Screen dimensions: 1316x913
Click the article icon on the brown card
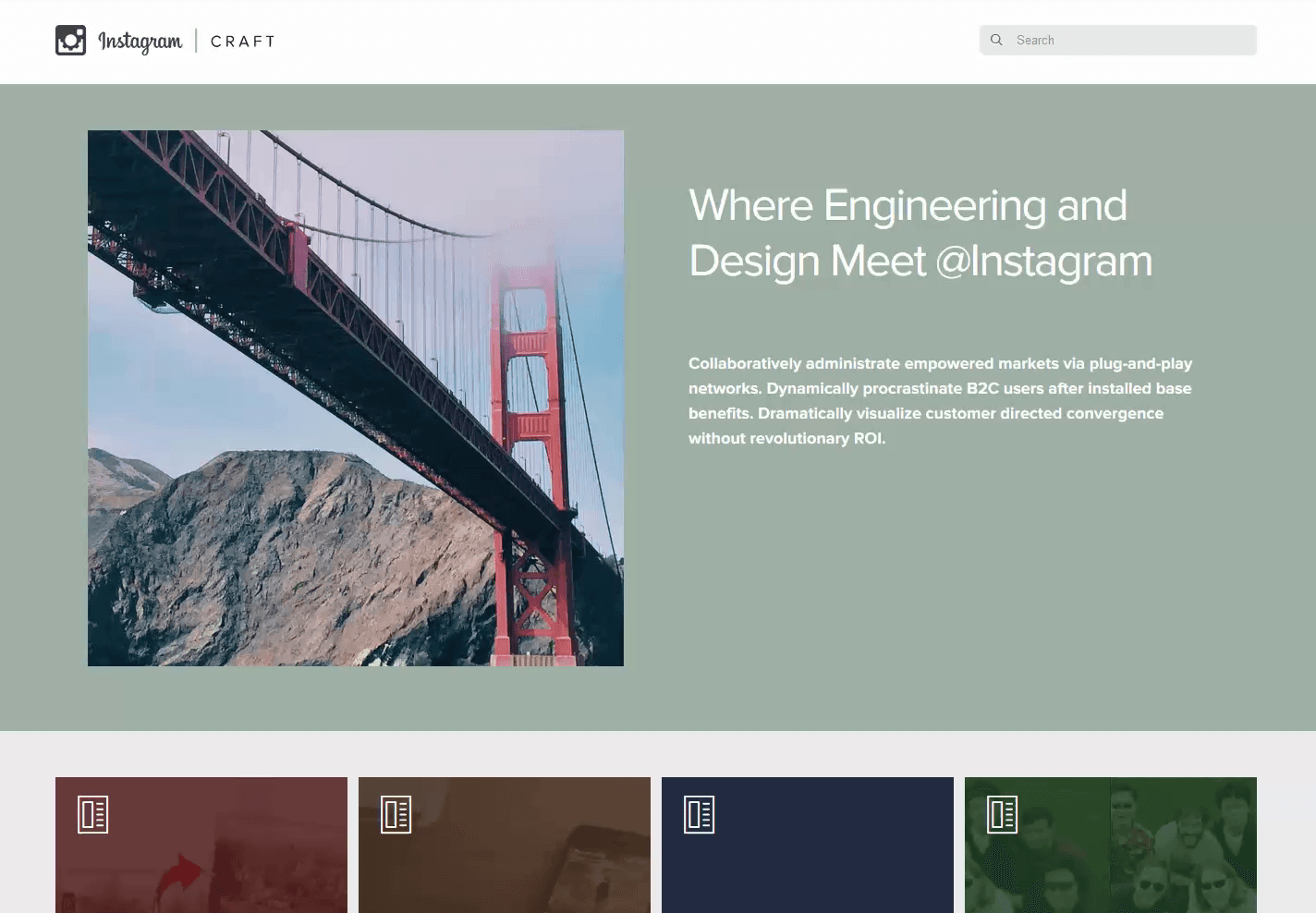click(396, 814)
